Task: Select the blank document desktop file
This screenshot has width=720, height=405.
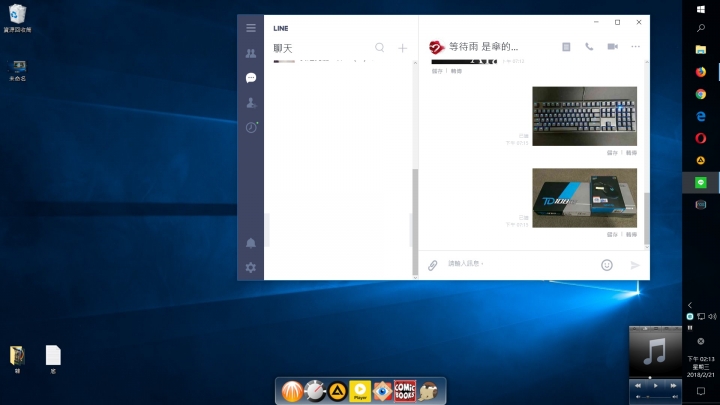Action: [x=53, y=359]
